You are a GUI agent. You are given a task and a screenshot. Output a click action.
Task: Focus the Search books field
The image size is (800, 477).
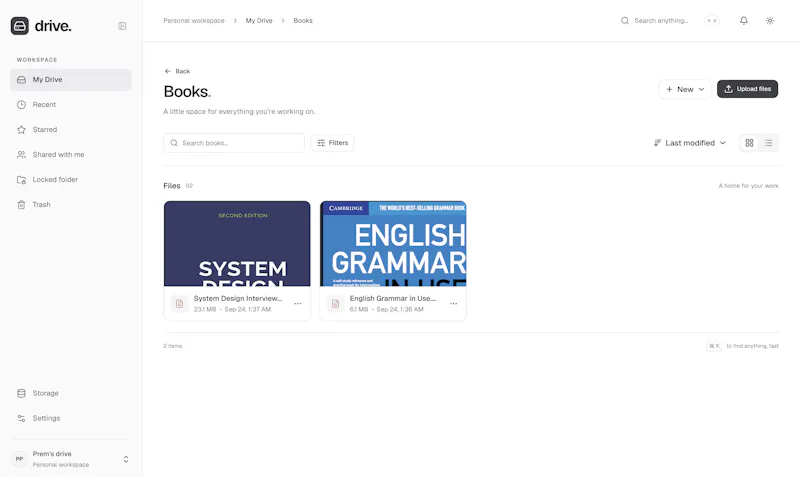click(234, 143)
